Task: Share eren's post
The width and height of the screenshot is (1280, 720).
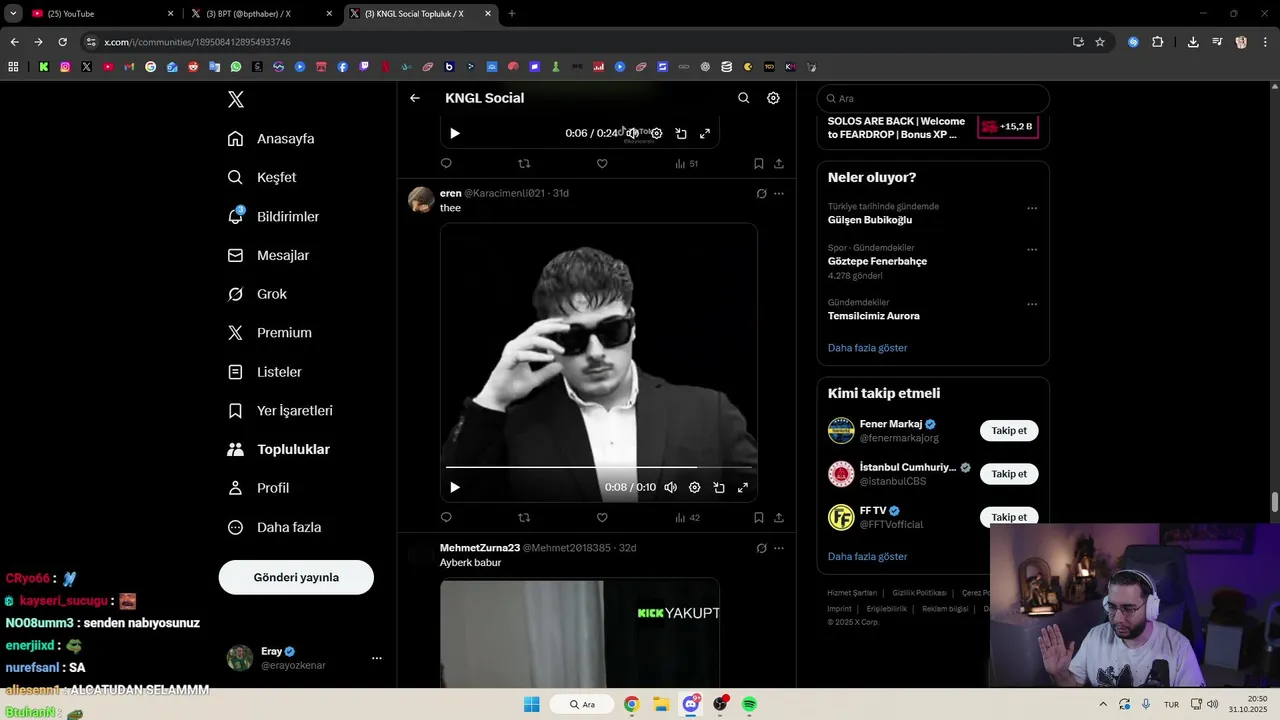Action: tap(779, 517)
